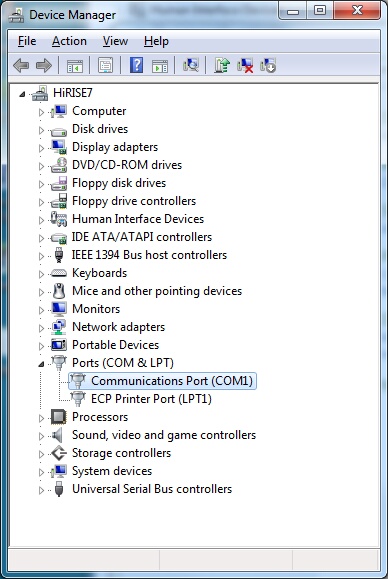Expand the Computer category

pyautogui.click(x=41, y=112)
